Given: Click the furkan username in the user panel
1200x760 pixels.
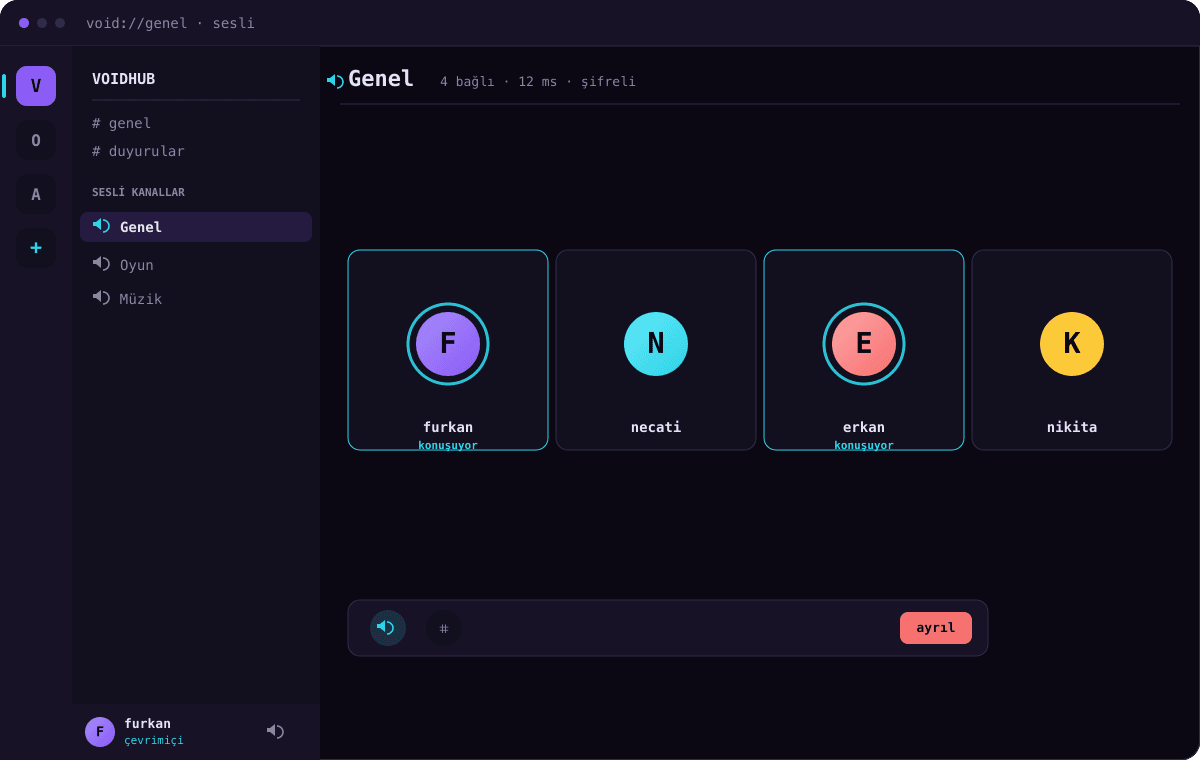Looking at the screenshot, I should (x=147, y=723).
